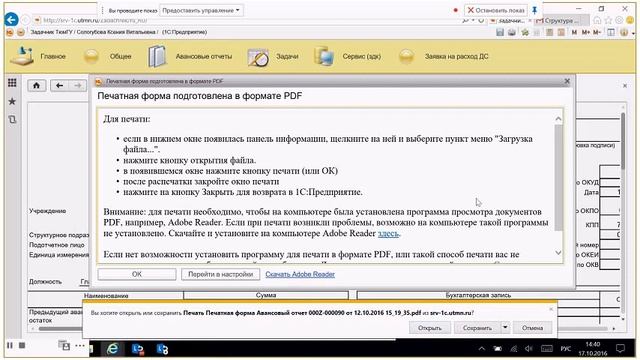The height and width of the screenshot is (360, 640).
Task: Click the browser Home icon
Action: pyautogui.click(x=597, y=20)
